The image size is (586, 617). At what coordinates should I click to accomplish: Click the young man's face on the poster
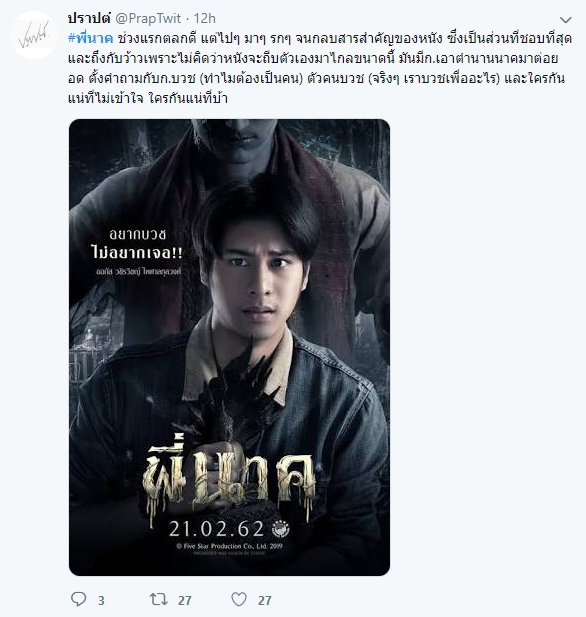coord(258,277)
